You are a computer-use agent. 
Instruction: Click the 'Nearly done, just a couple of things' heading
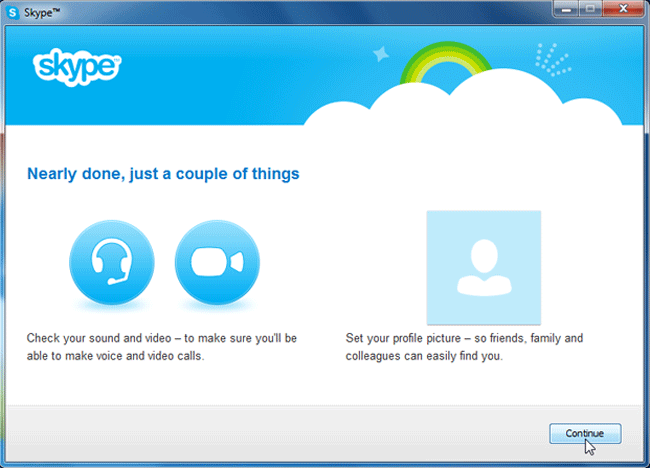(163, 174)
